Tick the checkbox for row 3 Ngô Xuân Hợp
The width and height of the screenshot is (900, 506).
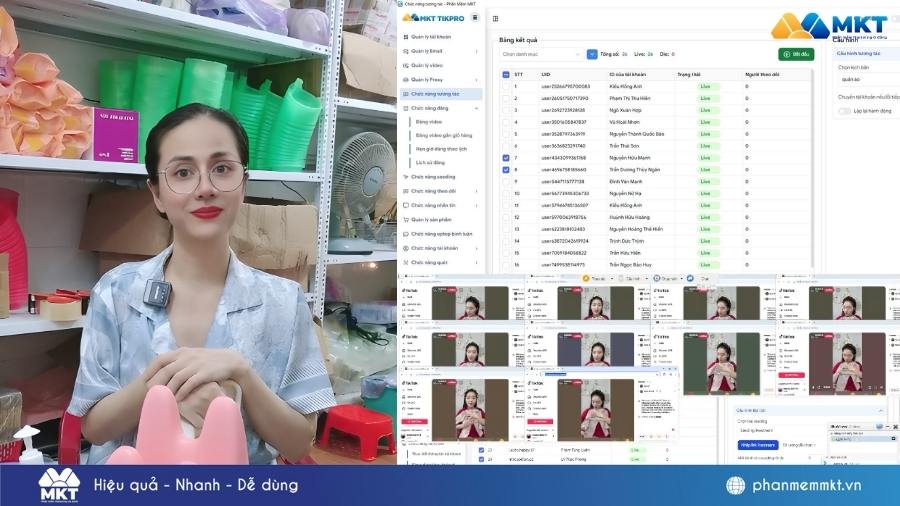[506, 110]
